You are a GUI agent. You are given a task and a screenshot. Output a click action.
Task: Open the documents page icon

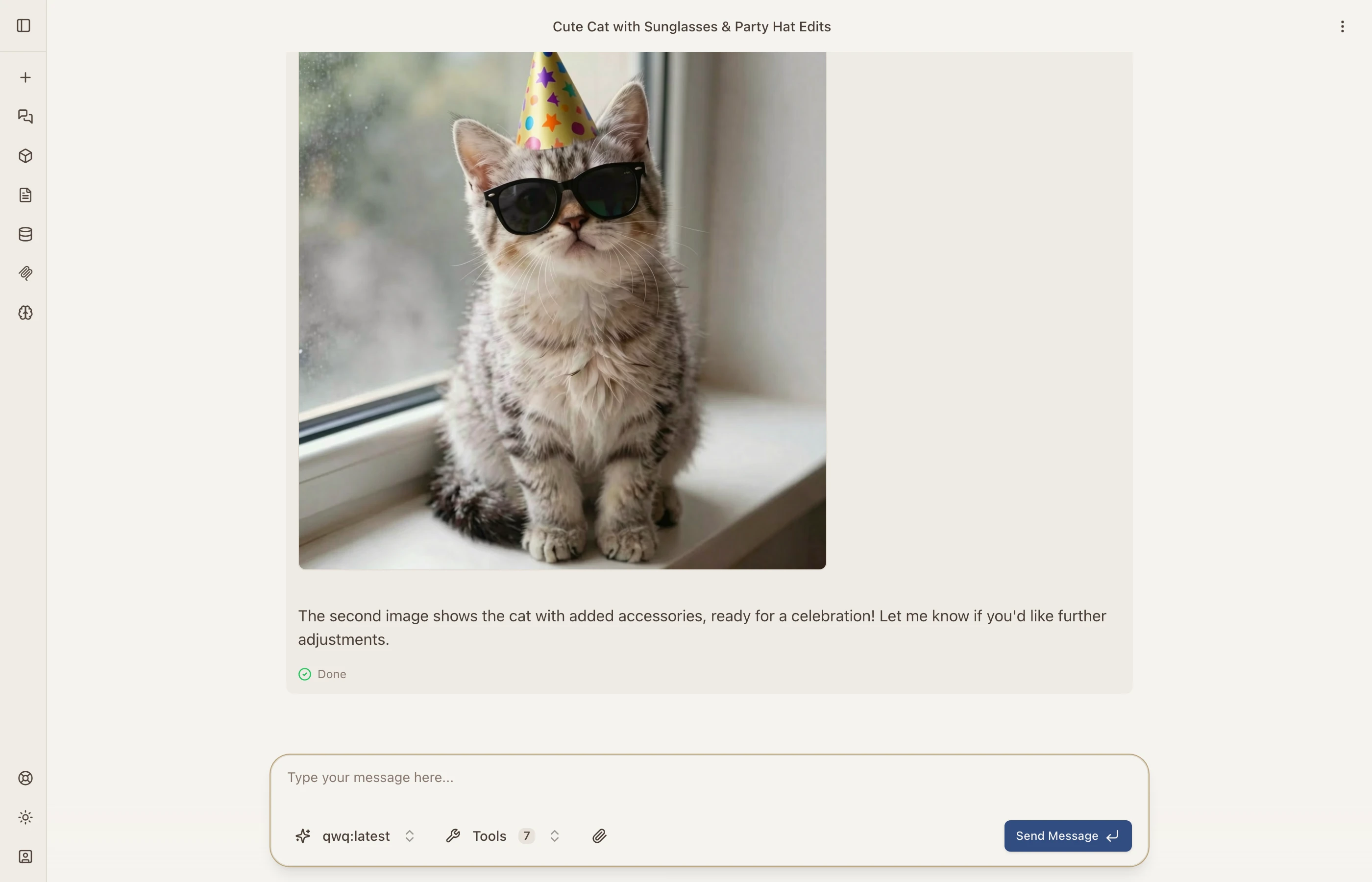[x=25, y=196]
